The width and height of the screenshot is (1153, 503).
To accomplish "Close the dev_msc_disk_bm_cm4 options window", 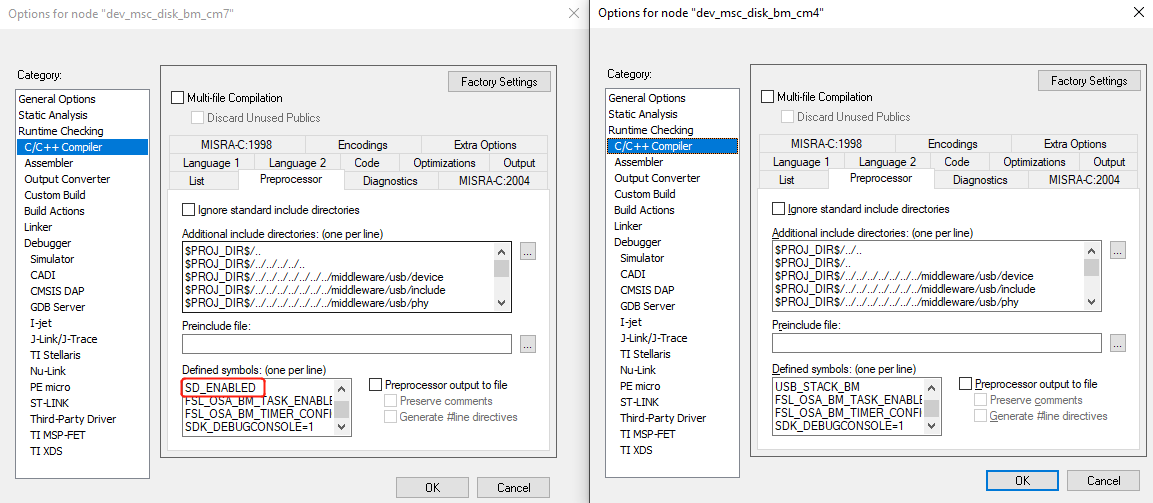I will tap(1139, 13).
